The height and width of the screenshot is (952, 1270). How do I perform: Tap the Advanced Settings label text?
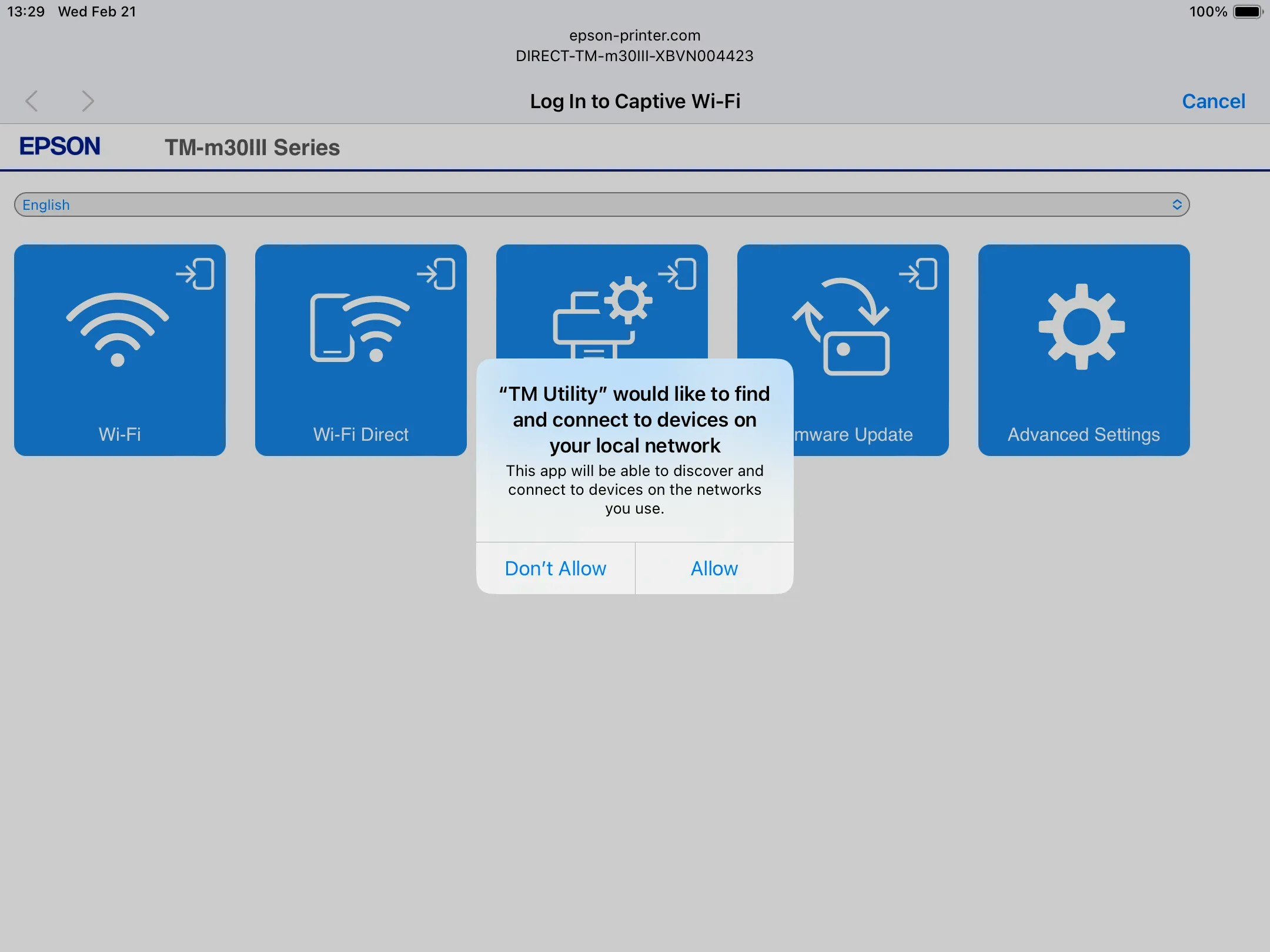(x=1083, y=434)
